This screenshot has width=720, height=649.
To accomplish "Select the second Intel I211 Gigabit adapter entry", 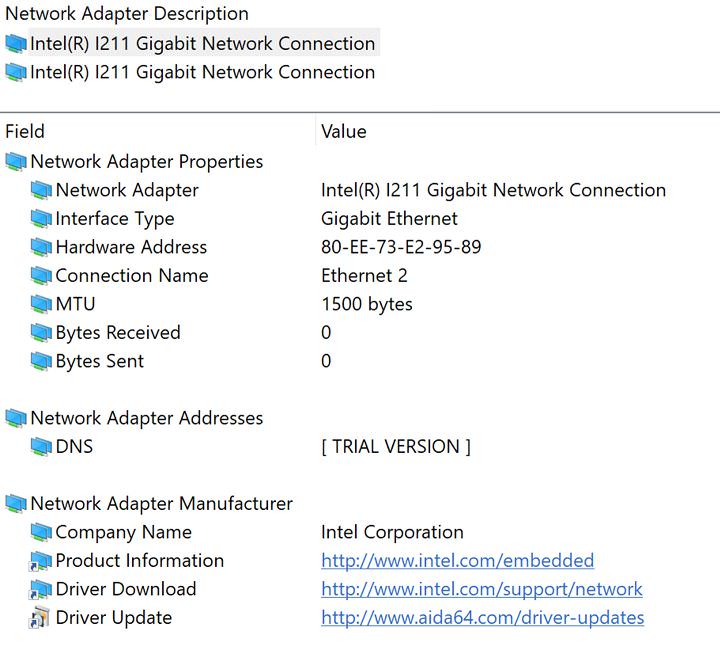I will pos(202,72).
